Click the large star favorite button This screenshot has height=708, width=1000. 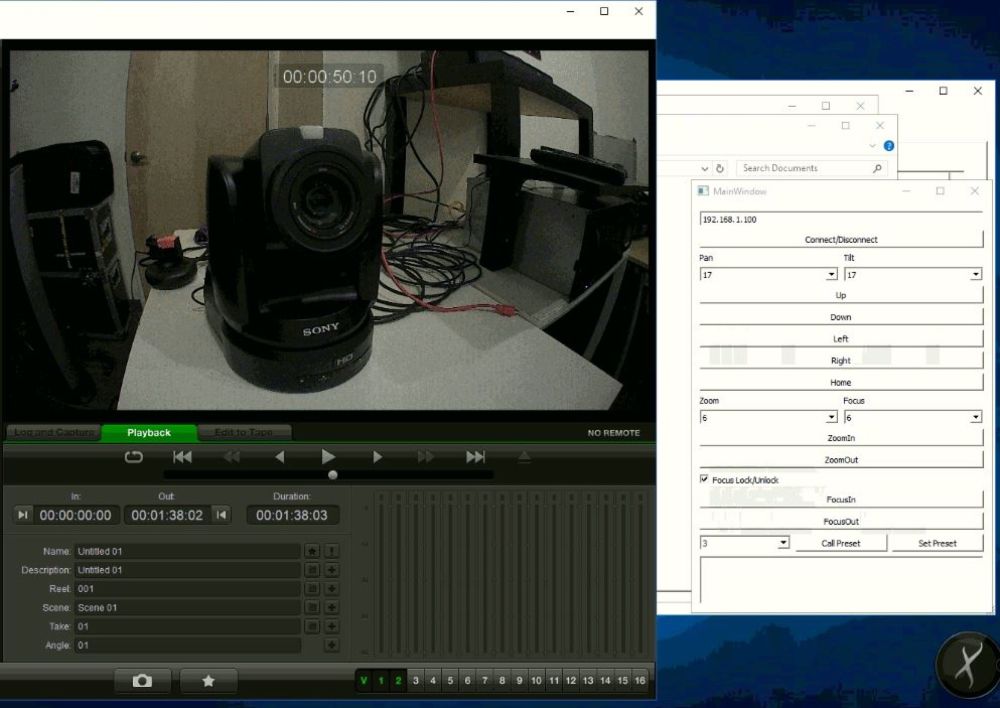pos(209,681)
